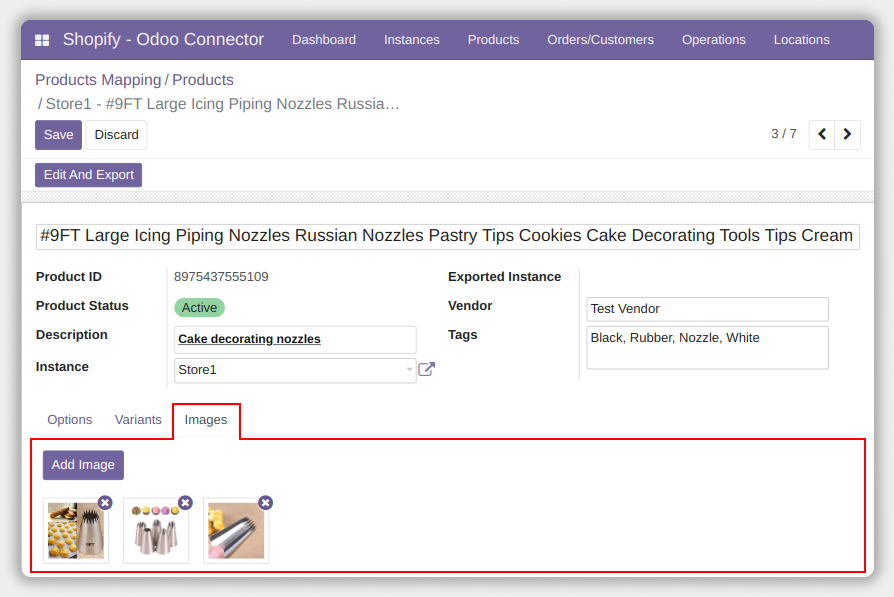894x597 pixels.
Task: Edit the Tags text area
Action: (x=707, y=348)
